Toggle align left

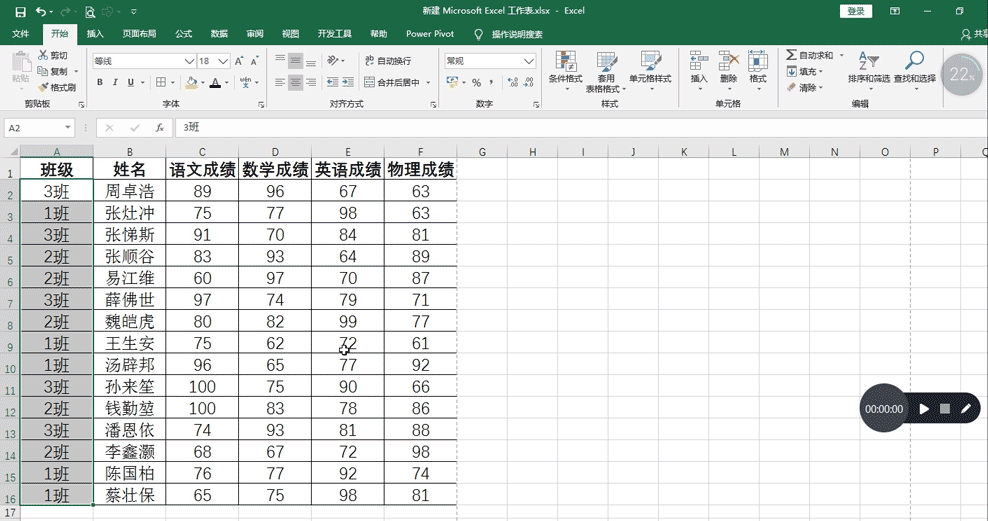click(x=280, y=82)
